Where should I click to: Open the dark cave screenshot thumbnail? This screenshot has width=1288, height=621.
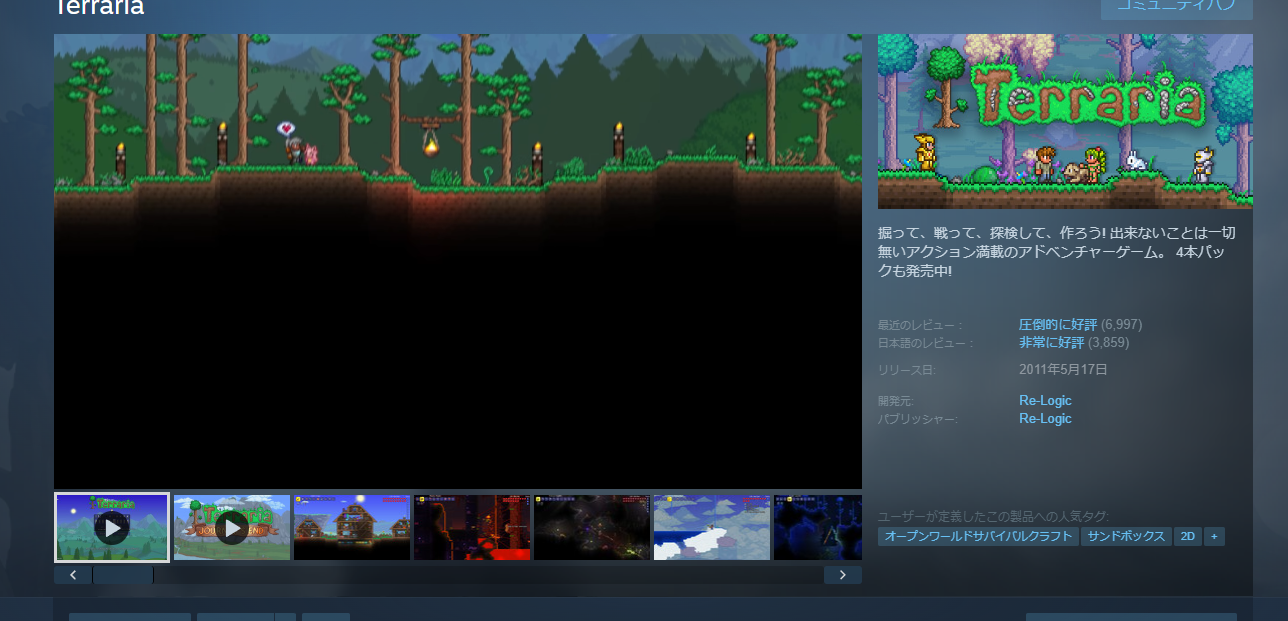coord(592,527)
